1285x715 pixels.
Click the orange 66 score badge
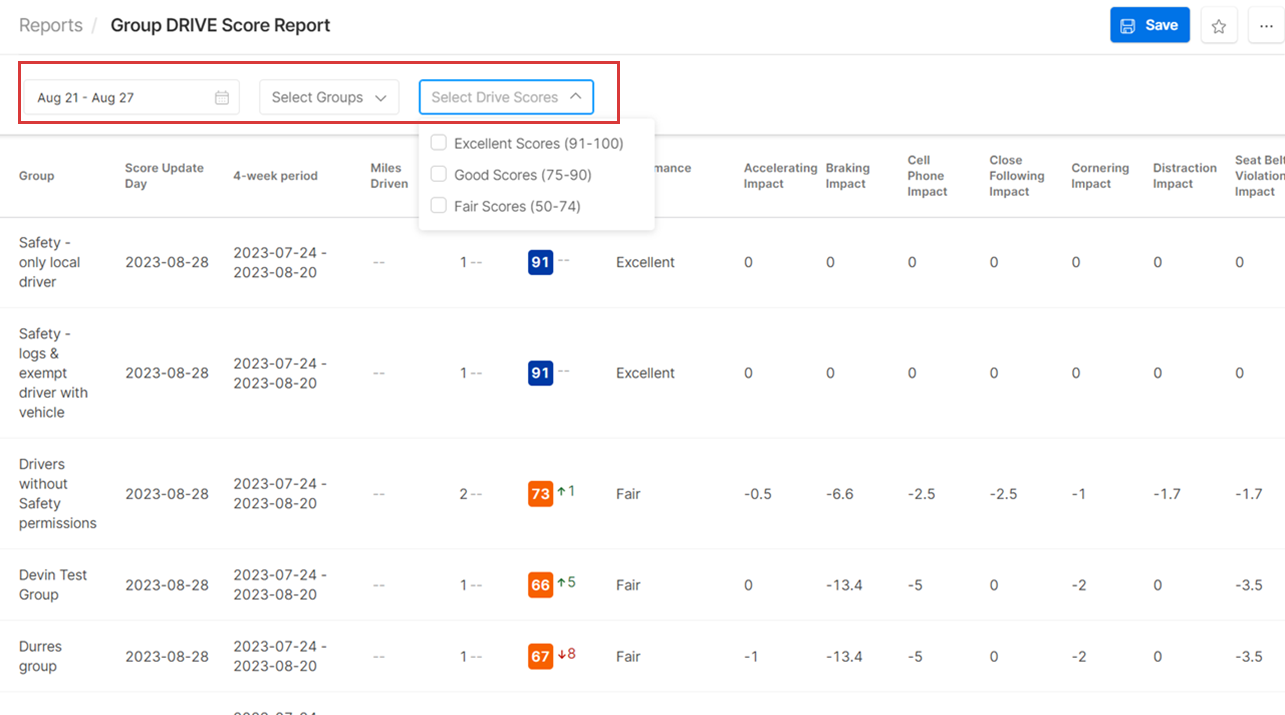(540, 585)
